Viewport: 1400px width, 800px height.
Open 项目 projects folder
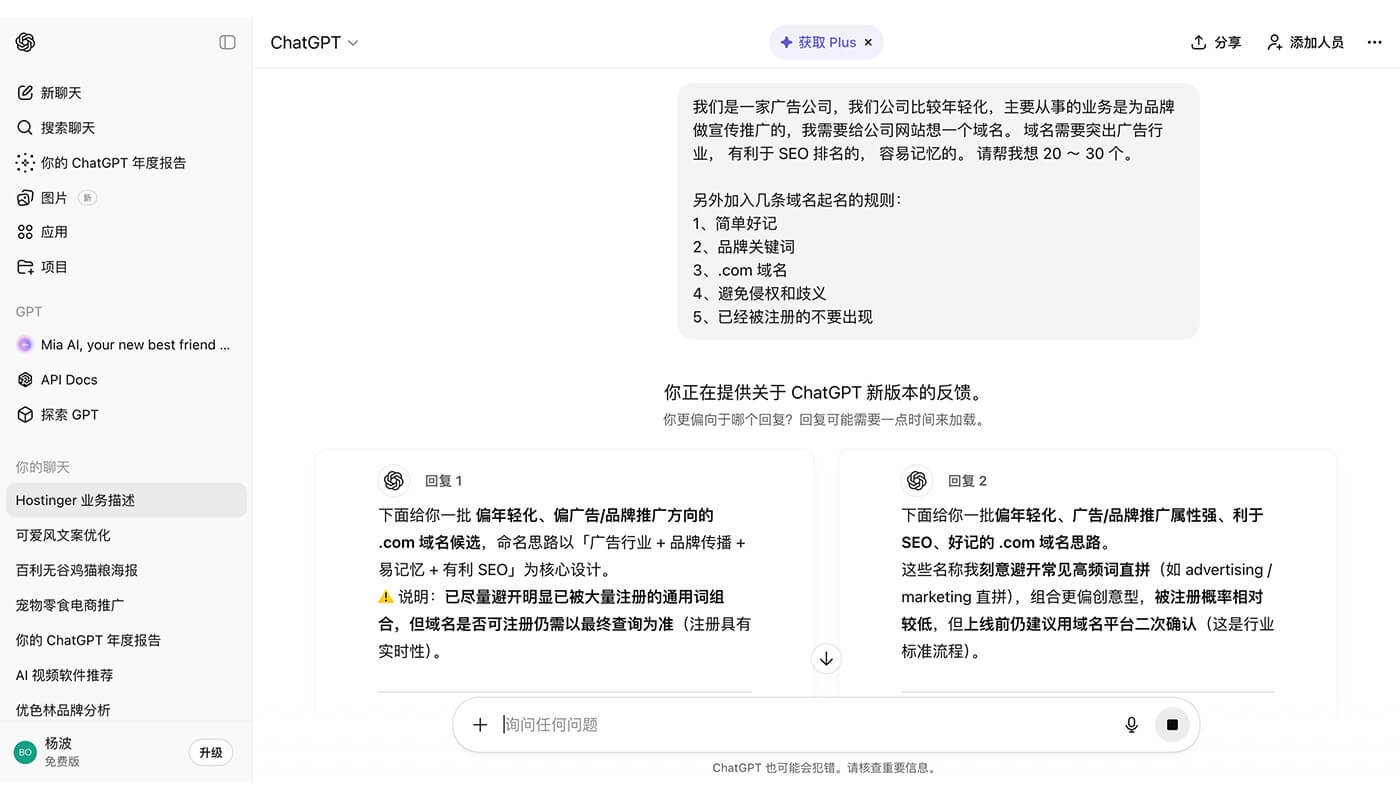pyautogui.click(x=54, y=267)
